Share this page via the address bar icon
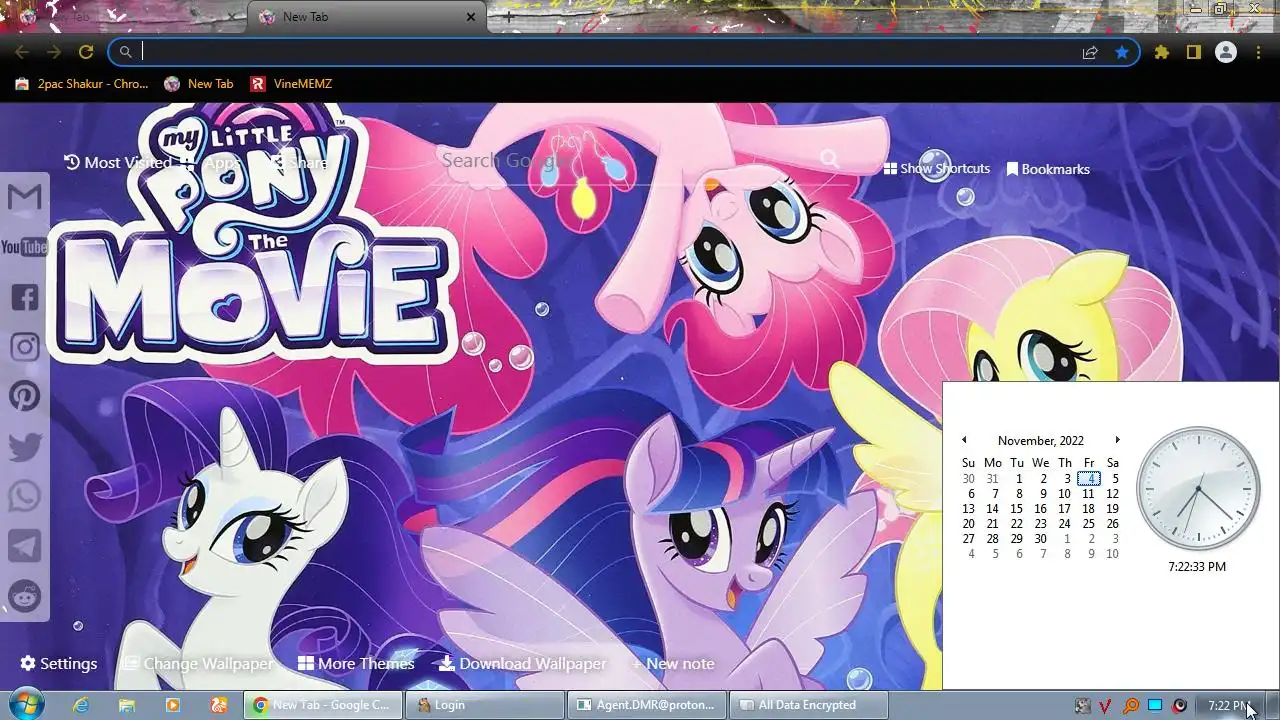Viewport: 1280px width, 720px height. tap(1090, 52)
